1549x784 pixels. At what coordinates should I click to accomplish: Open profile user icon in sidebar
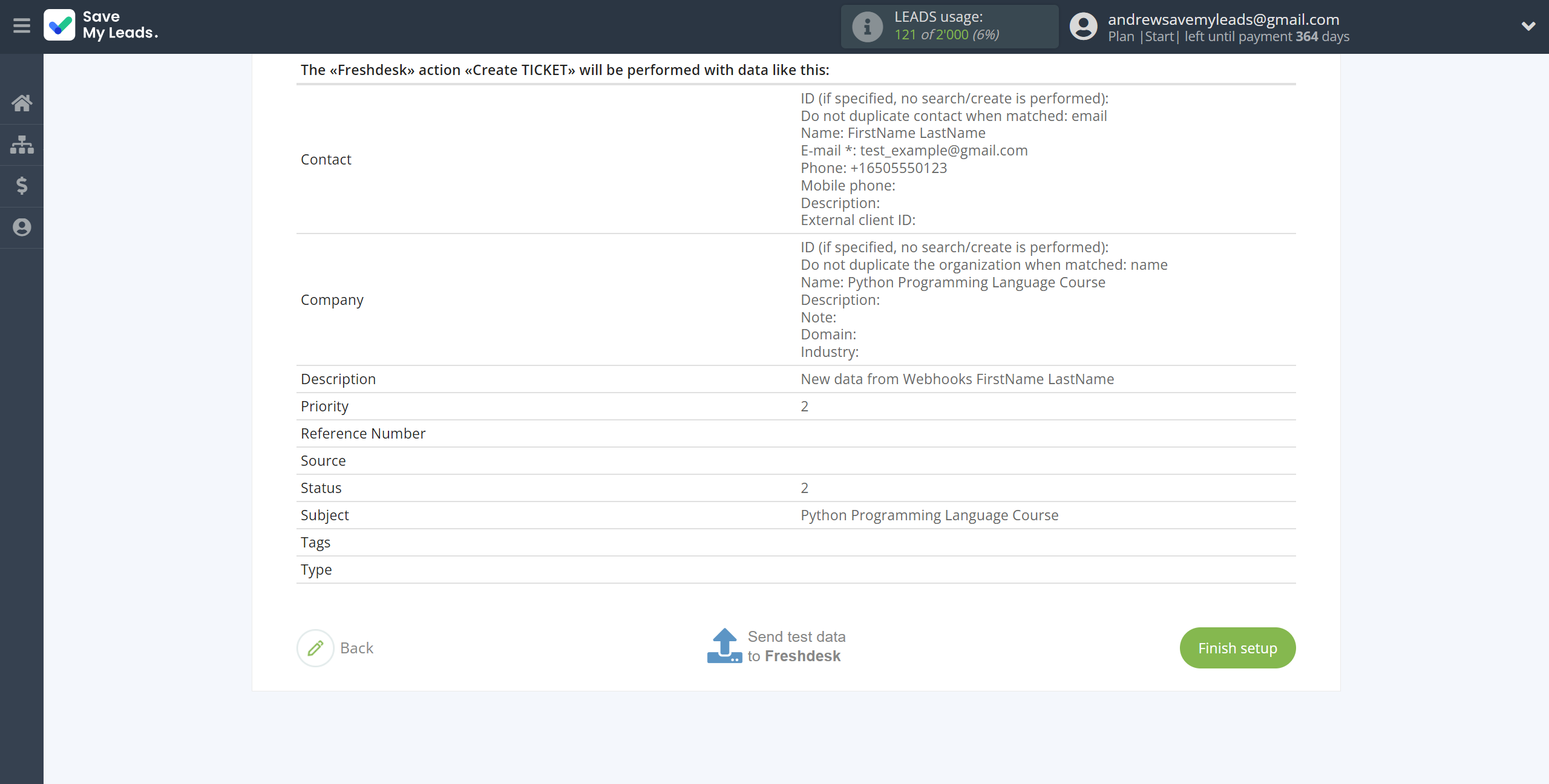point(22,227)
